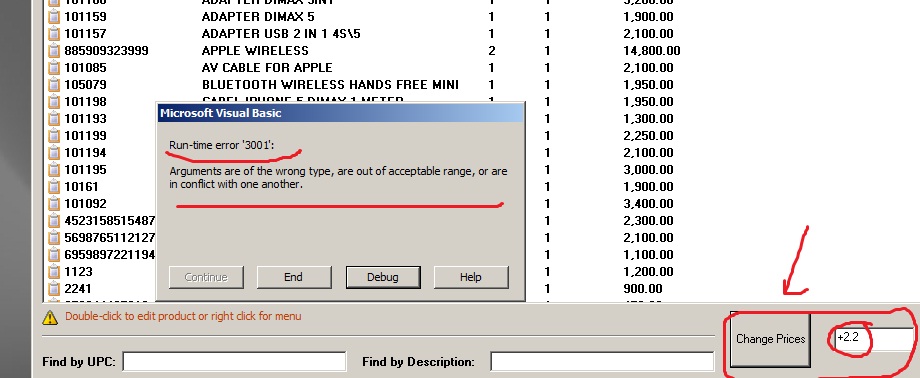920x378 pixels.
Task: Click UPC code 4523158515487
Action: coord(110,221)
